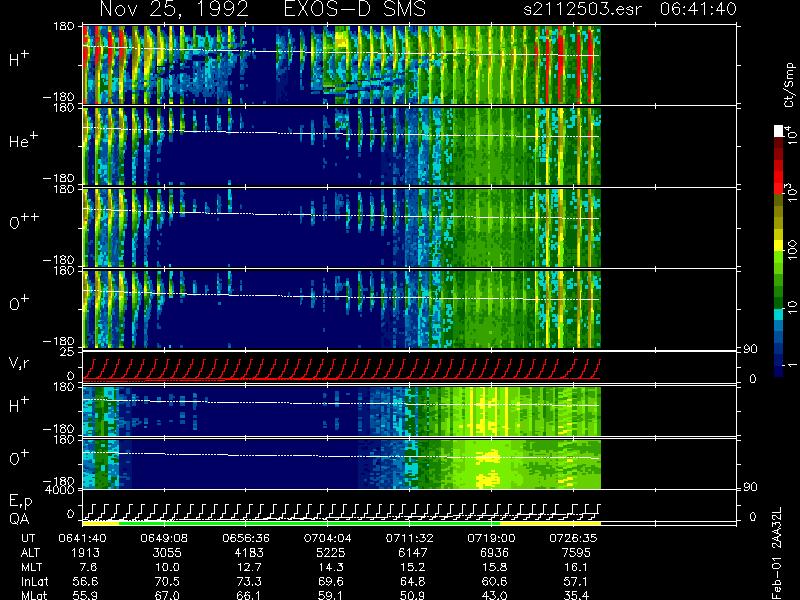This screenshot has height=600, width=800.
Task: Select the 'EXOS-D SMS' title text
Action: 355,9
